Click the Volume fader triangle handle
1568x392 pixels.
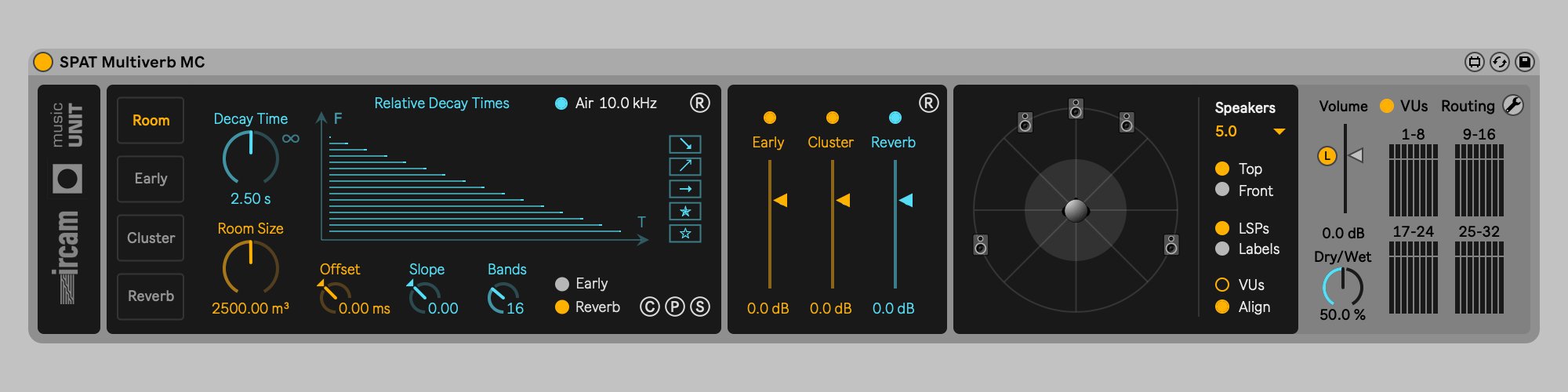(1356, 156)
